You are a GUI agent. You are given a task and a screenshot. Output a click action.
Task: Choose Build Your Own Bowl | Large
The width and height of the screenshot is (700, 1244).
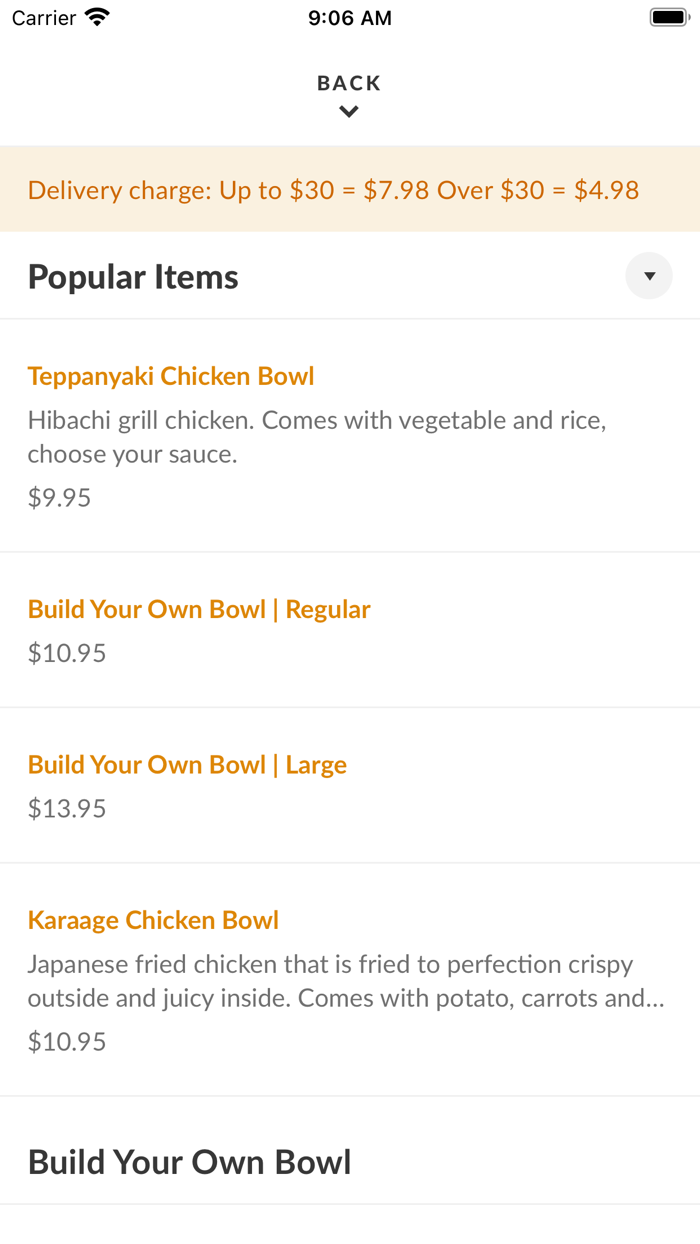click(x=350, y=785)
